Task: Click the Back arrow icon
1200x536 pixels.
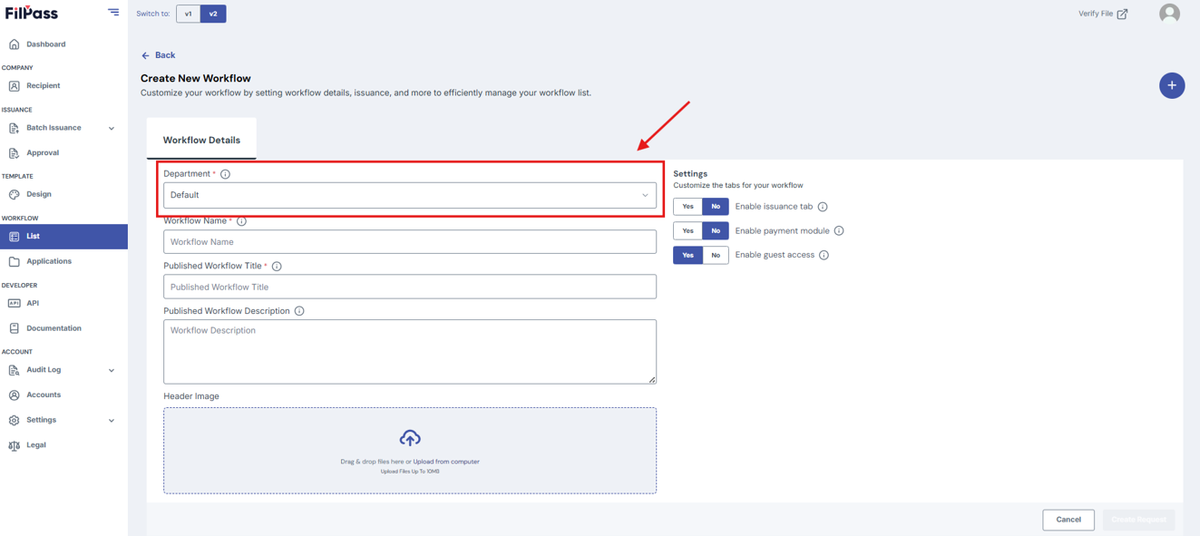Action: (x=145, y=55)
